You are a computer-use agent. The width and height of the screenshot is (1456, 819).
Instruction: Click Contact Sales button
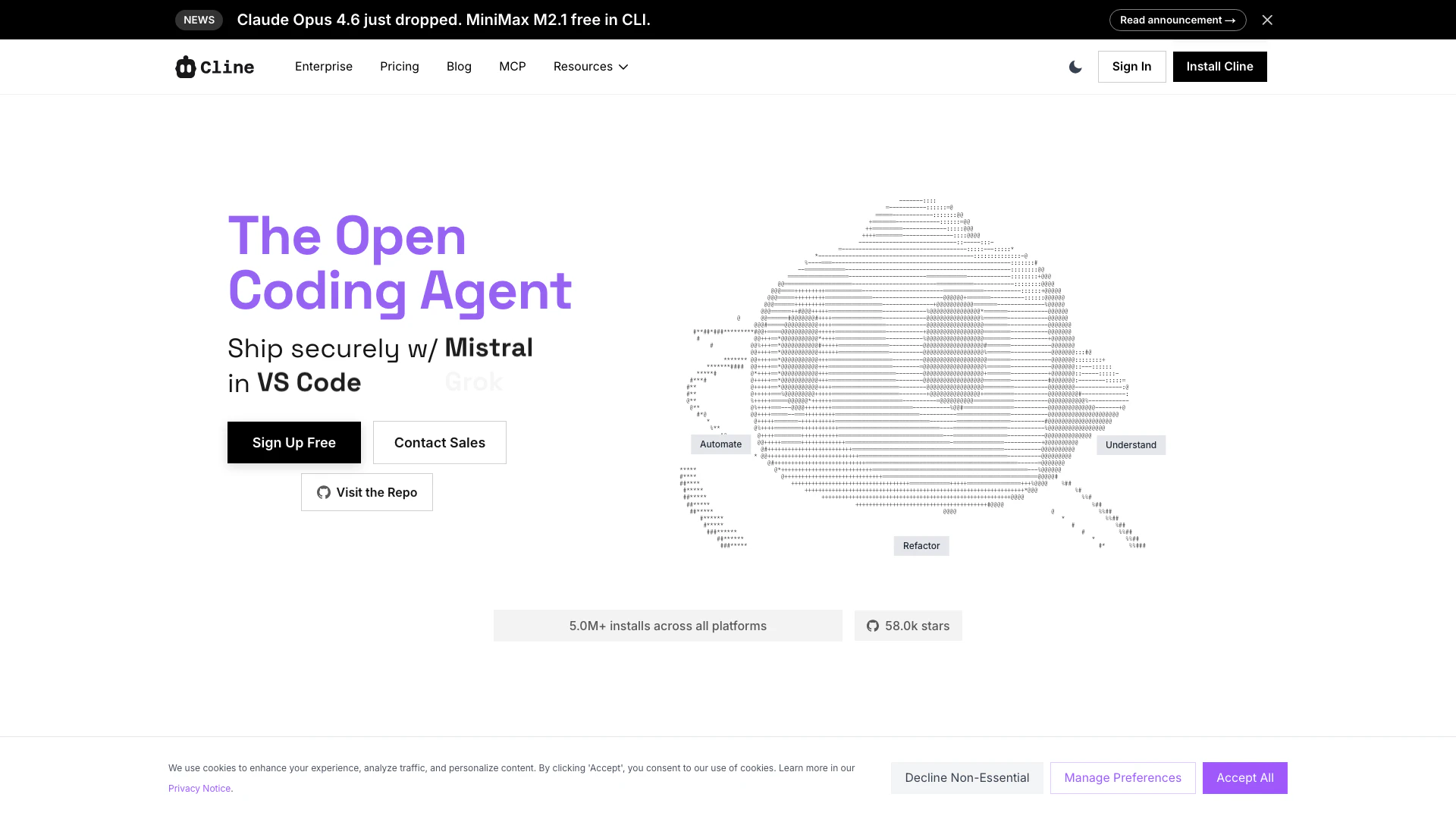(440, 443)
